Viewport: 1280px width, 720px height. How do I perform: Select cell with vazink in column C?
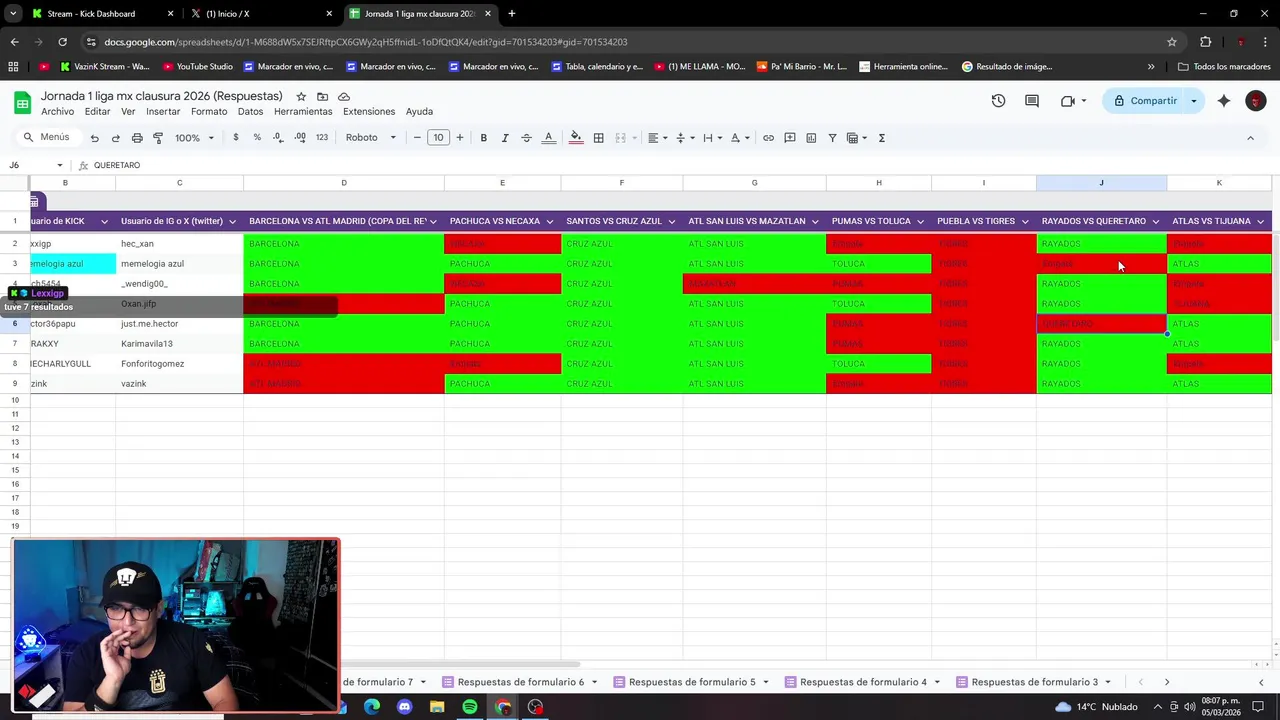point(179,384)
